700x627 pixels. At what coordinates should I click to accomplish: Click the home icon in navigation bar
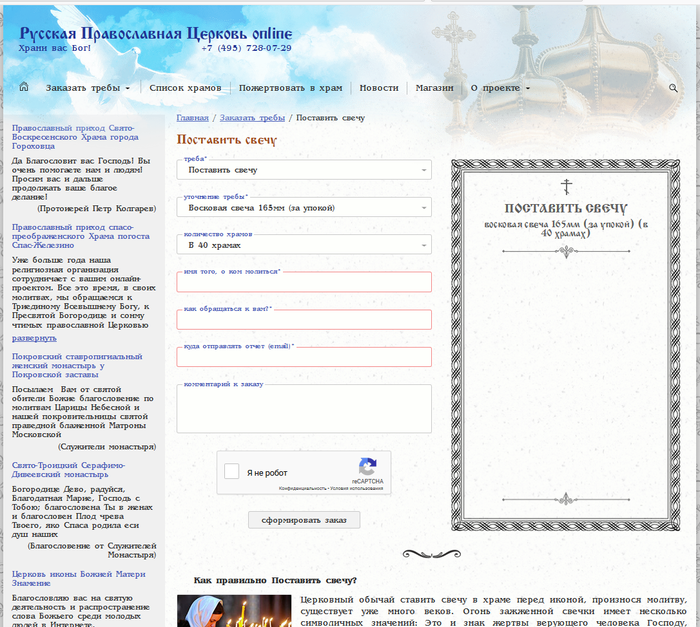click(24, 88)
